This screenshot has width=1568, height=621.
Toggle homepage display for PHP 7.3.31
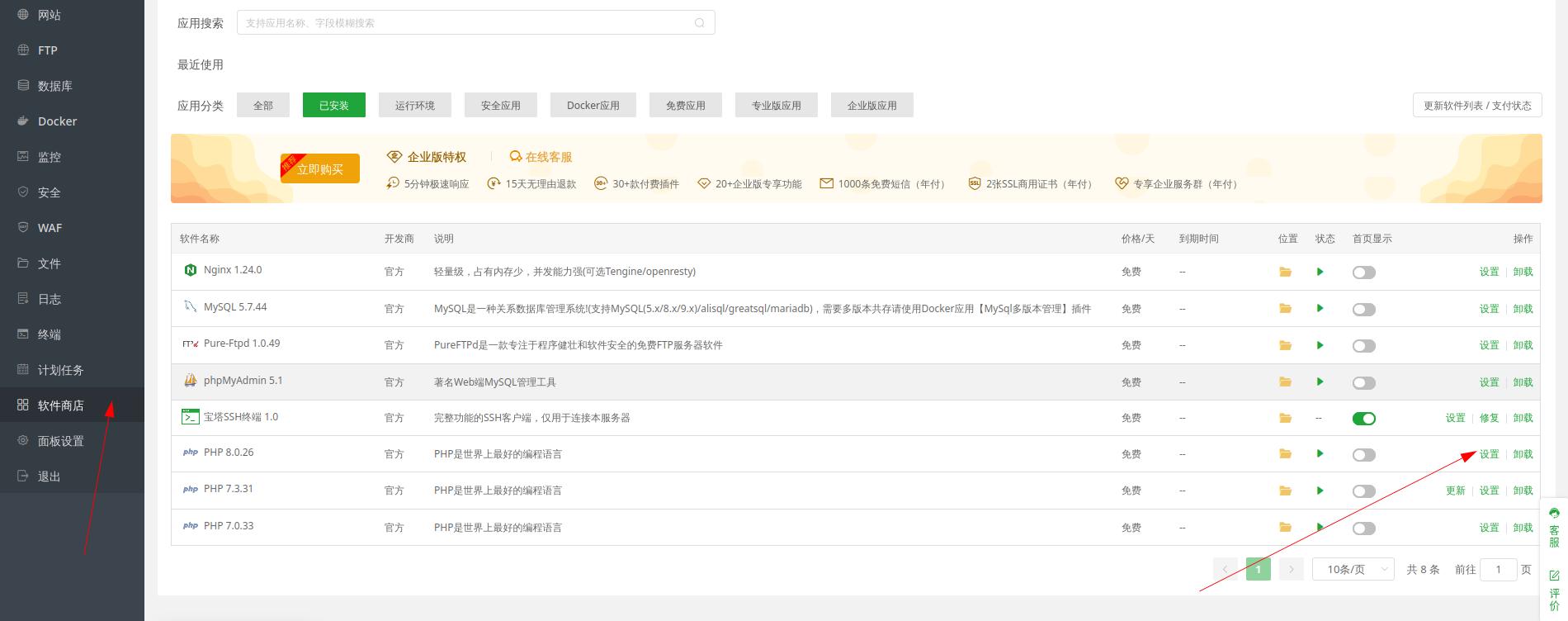[x=1363, y=491]
